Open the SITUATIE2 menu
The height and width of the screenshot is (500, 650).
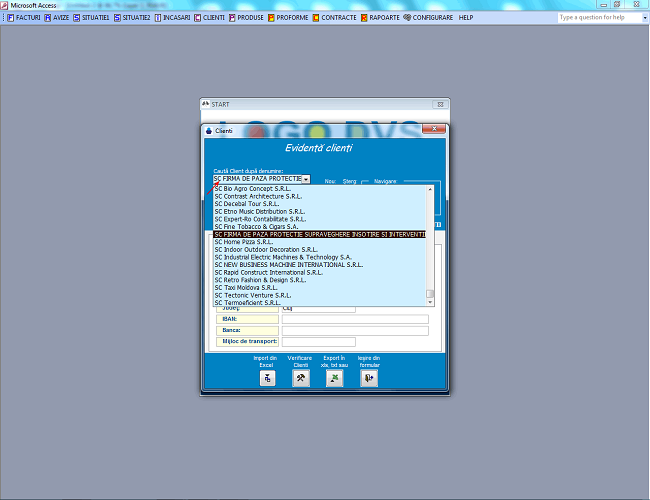tap(132, 17)
